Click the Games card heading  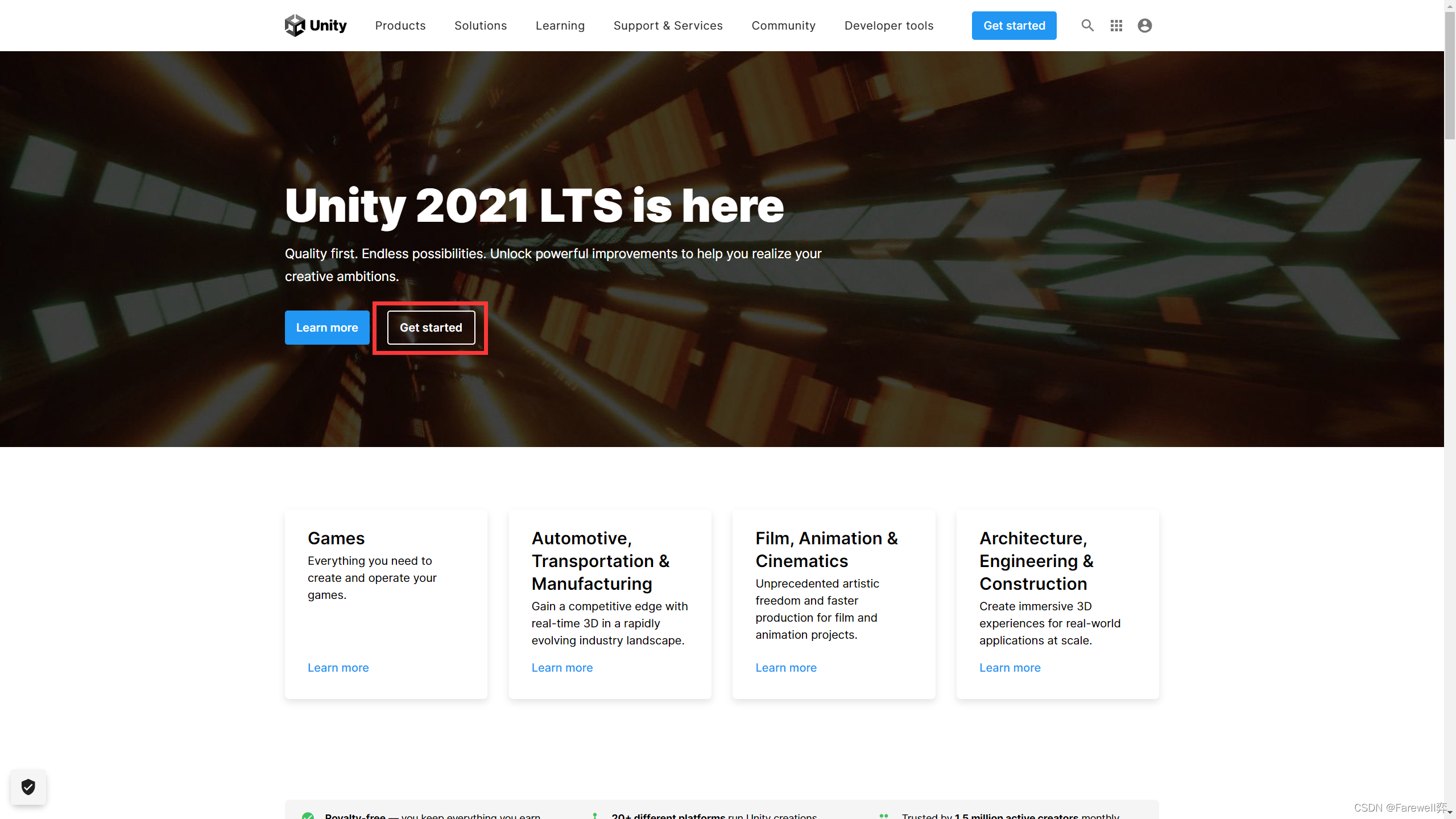(x=336, y=538)
